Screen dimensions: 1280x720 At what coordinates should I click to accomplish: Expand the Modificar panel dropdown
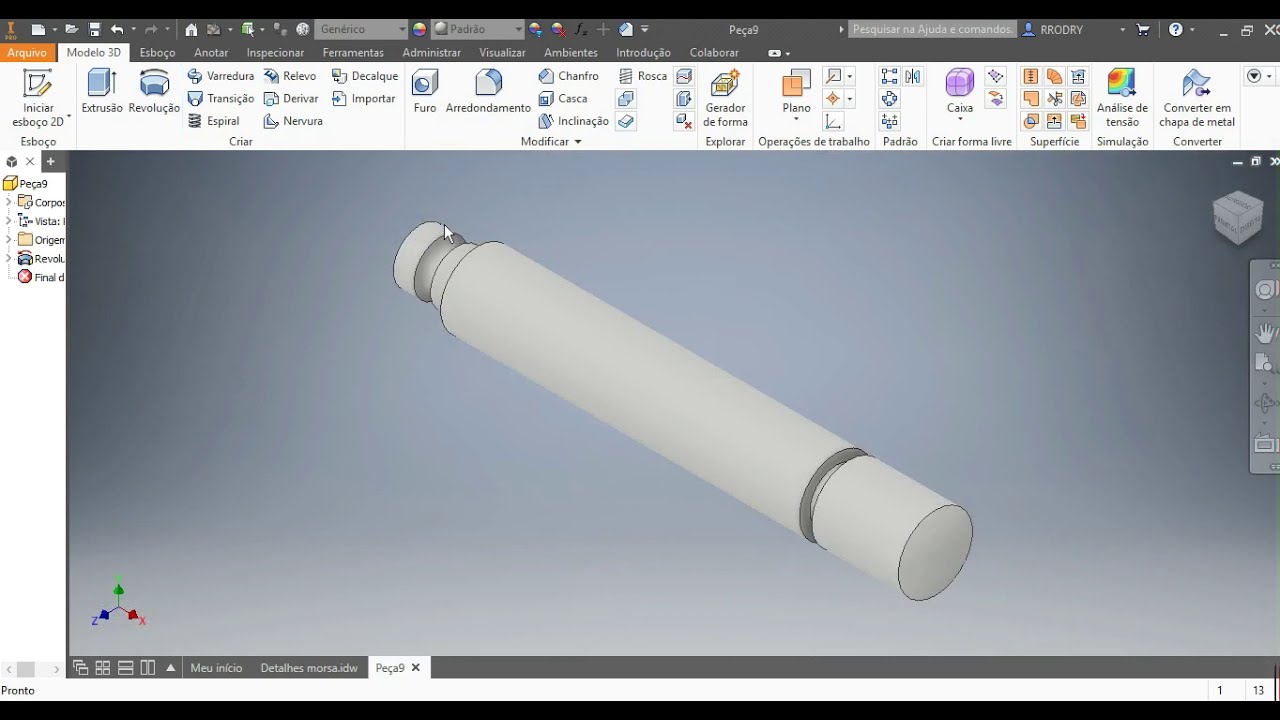551,142
